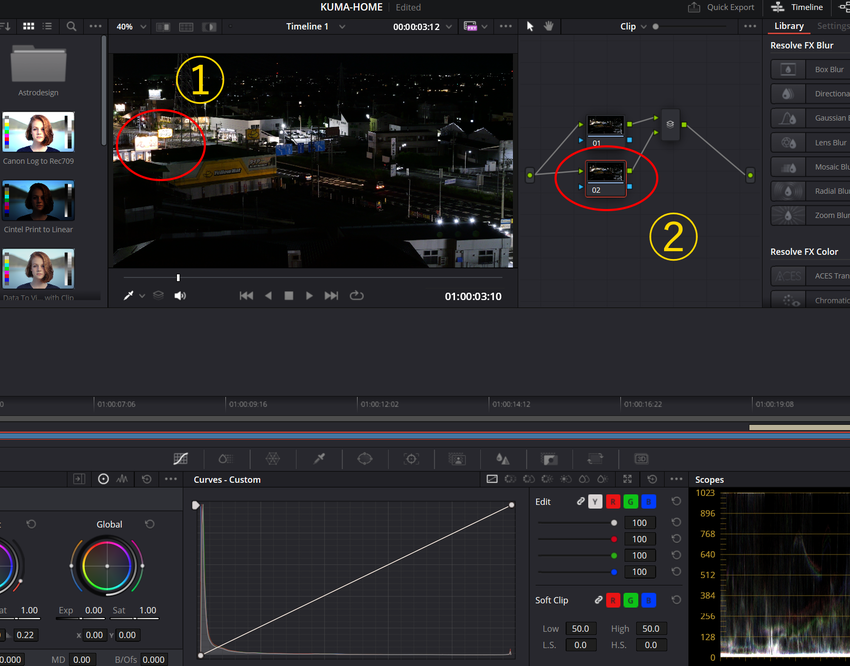
Task: Adjust the Y intensity slider handle
Action: point(614,523)
